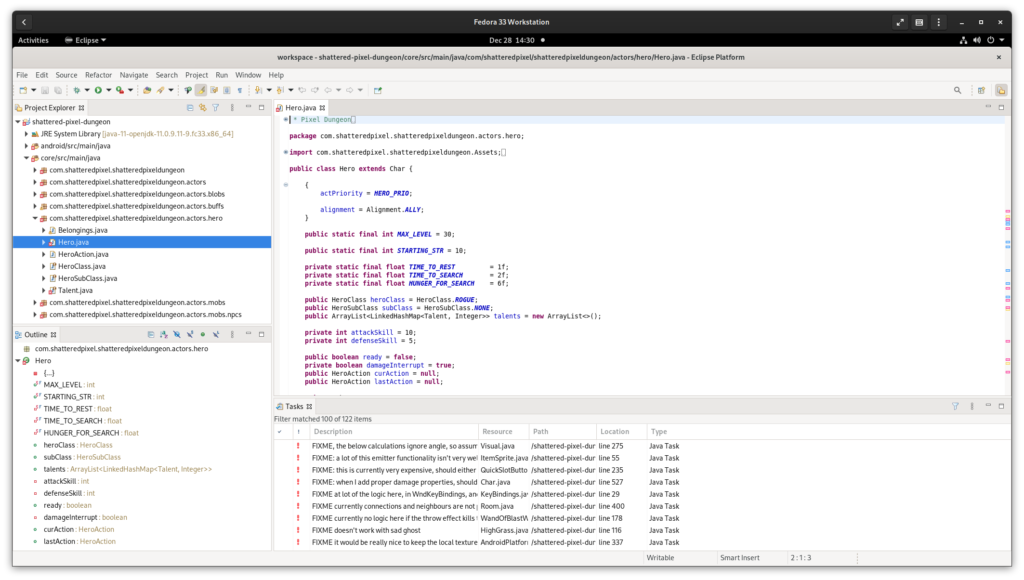Image resolution: width=1024 pixels, height=580 pixels.
Task: Select HeroClass.java in Project Explorer
Action: coord(81,266)
